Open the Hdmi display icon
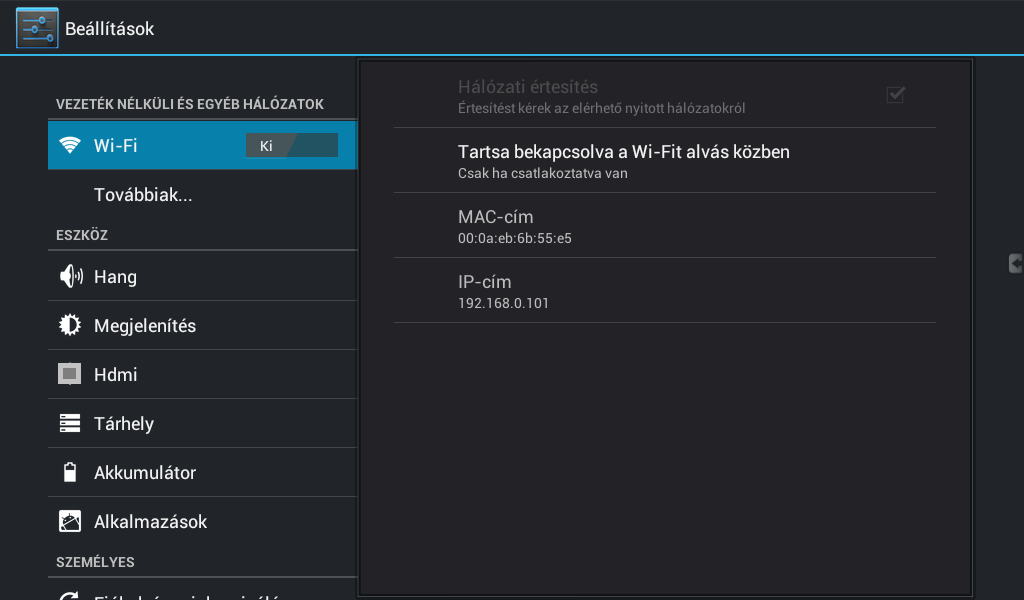 coord(70,374)
